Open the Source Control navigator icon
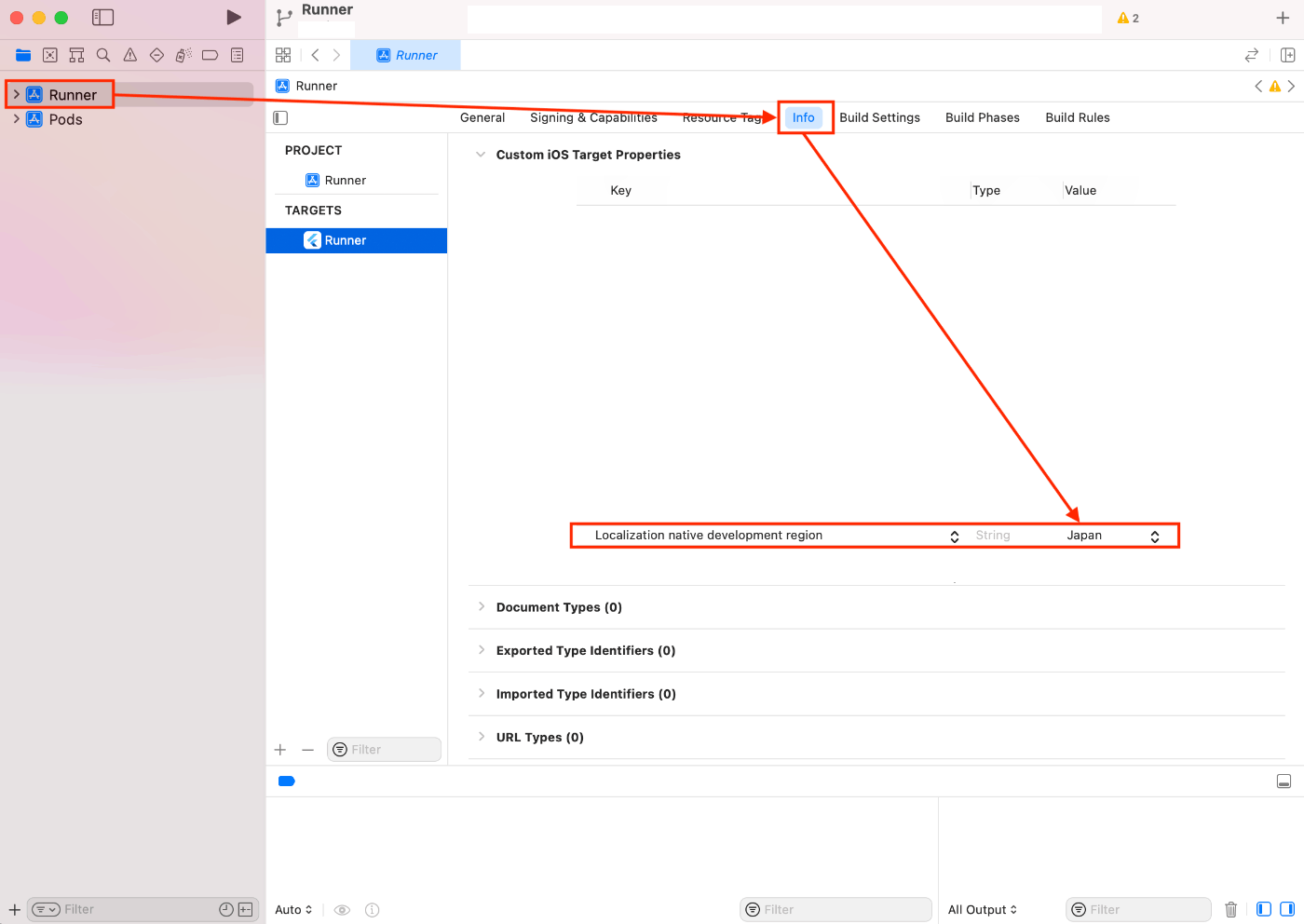 click(x=50, y=56)
